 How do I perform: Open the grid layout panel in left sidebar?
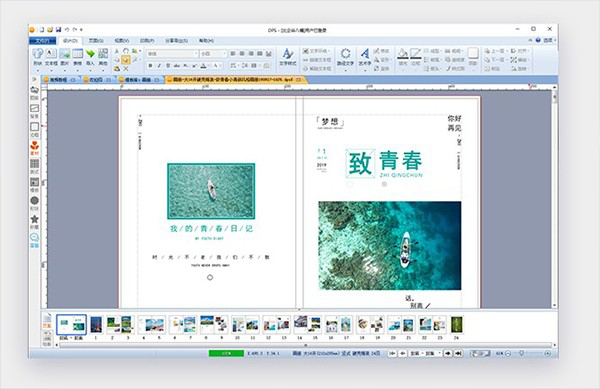(34, 166)
